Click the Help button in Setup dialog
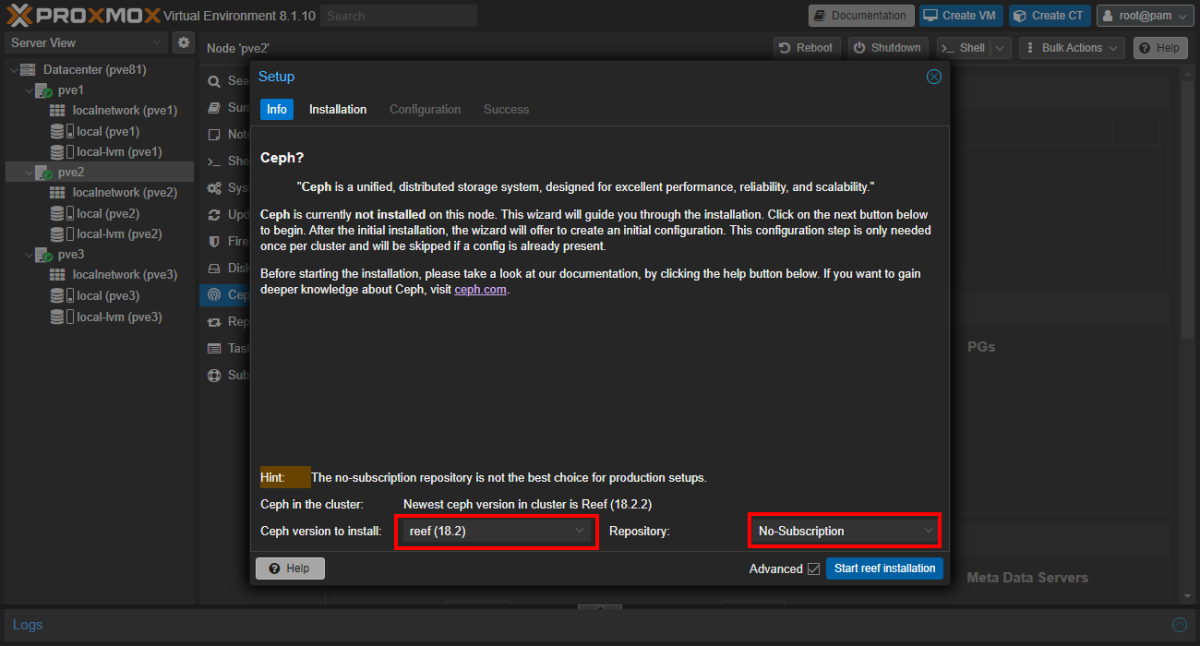The width and height of the screenshot is (1200, 646). tap(290, 568)
